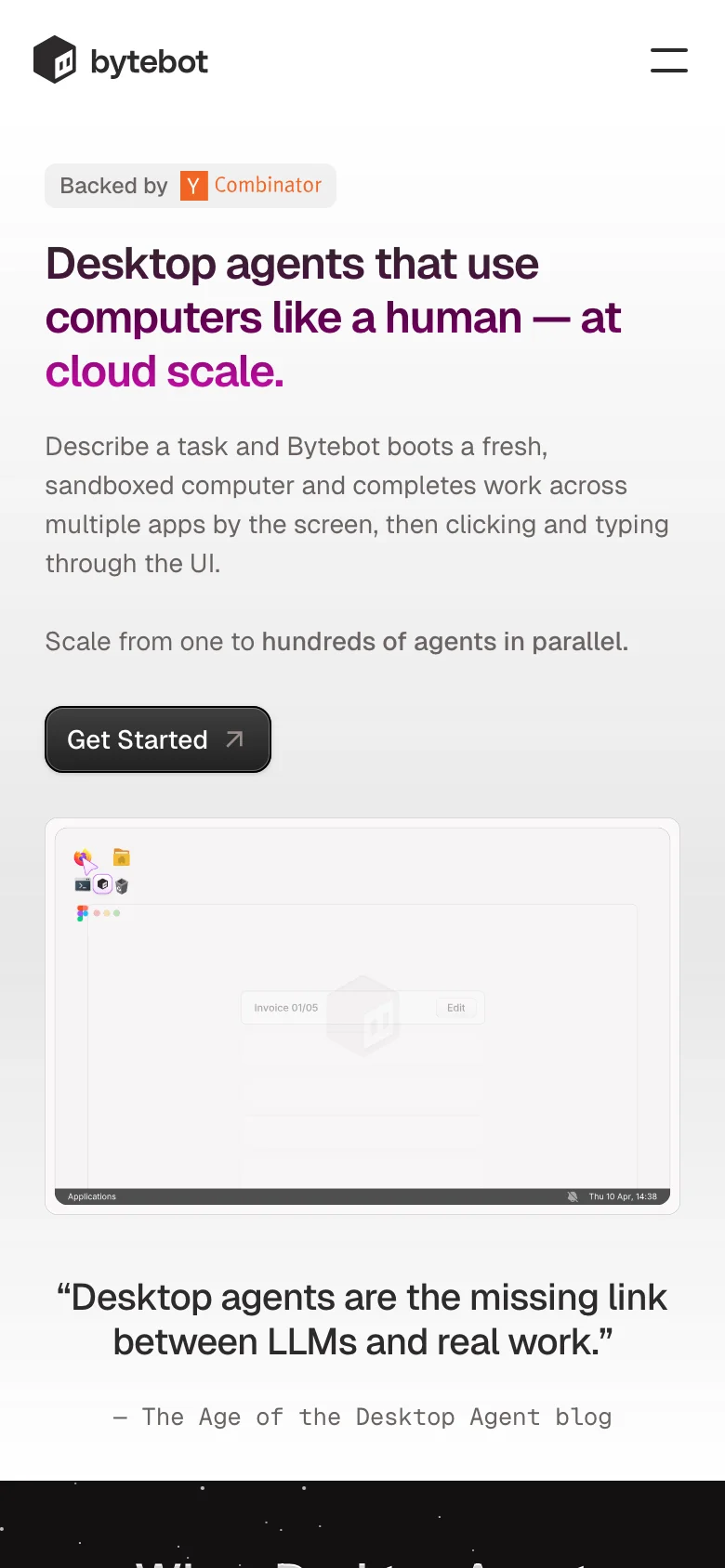Open the Applications menu in the taskbar

pos(89,1196)
